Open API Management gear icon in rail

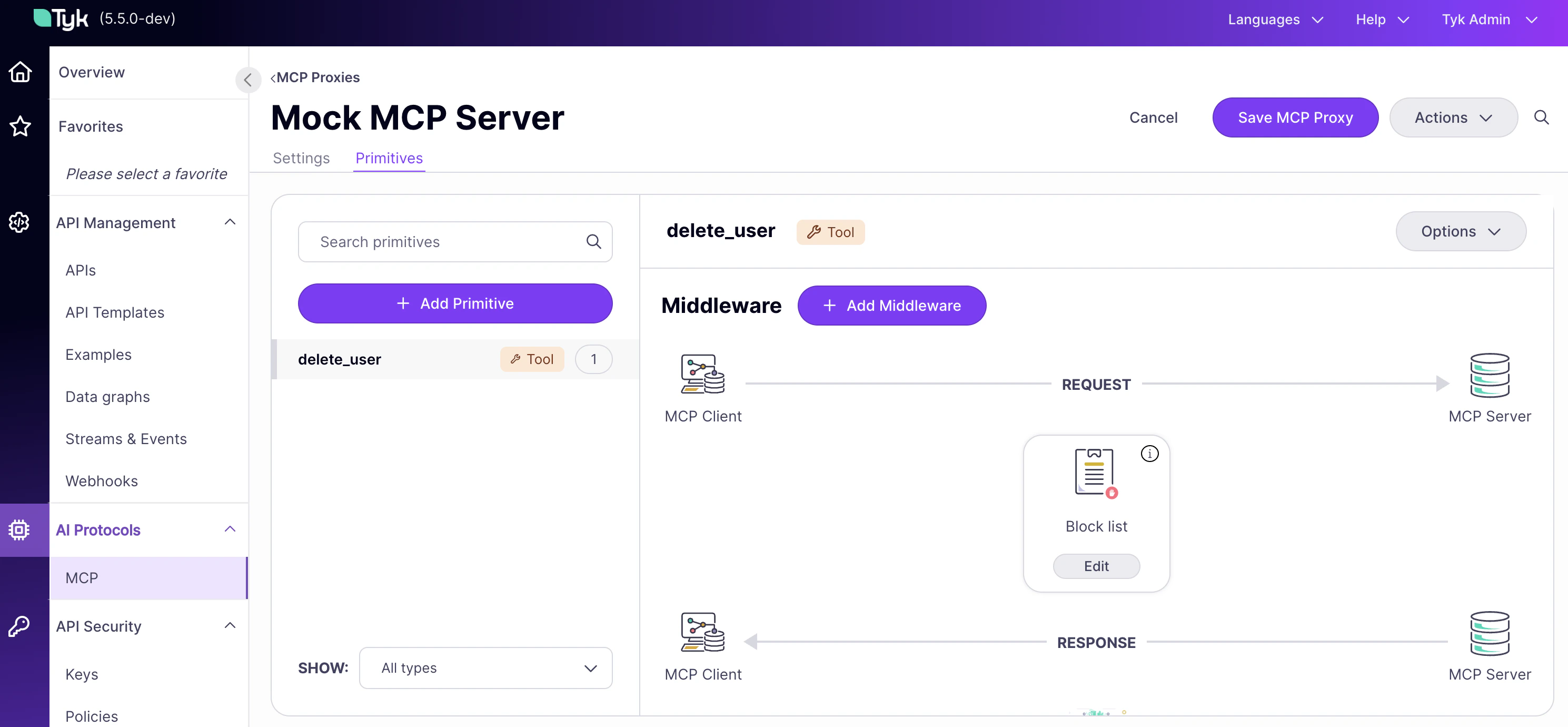[20, 222]
